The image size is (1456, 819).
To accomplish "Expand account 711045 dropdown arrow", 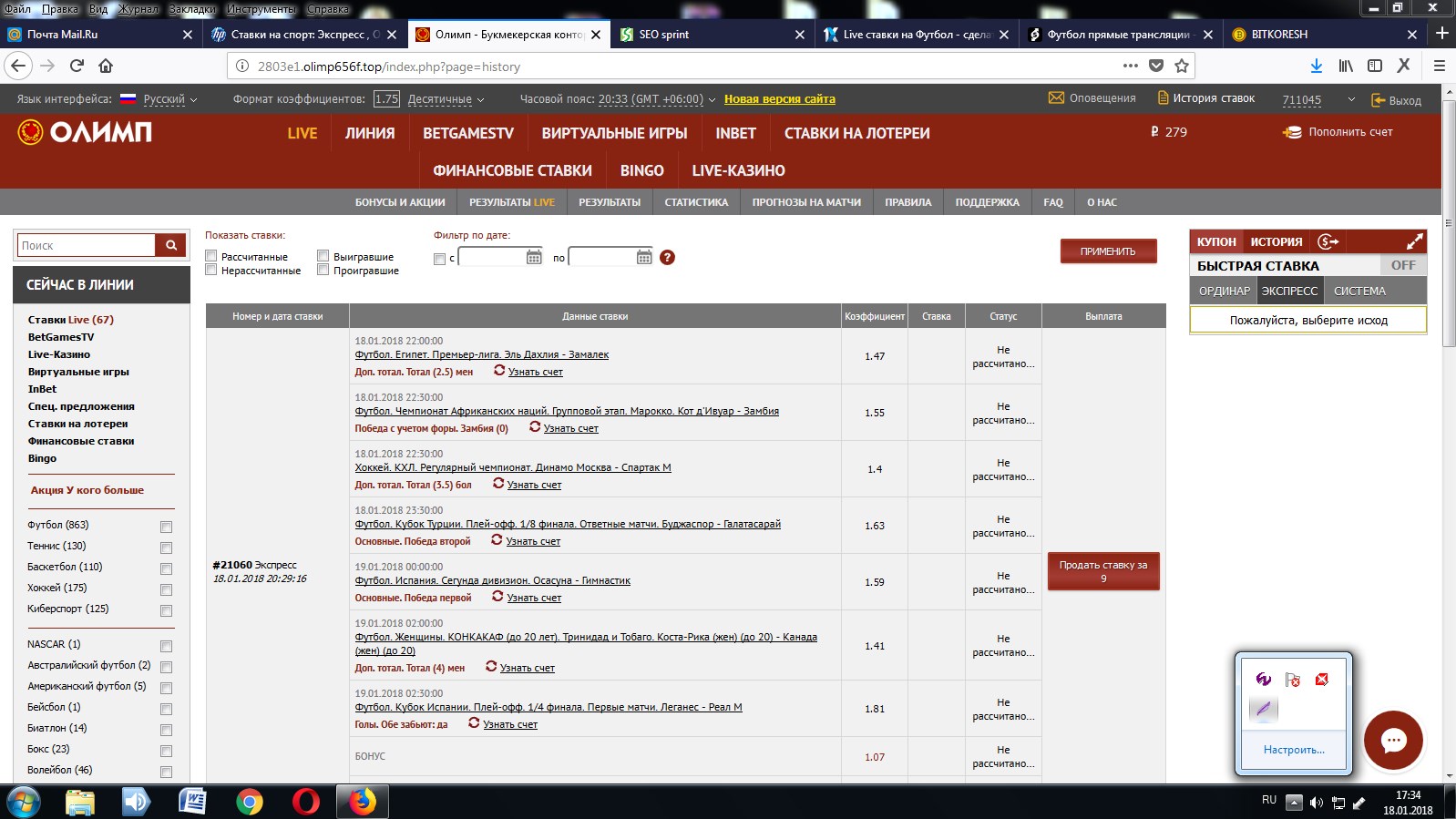I will (x=1351, y=99).
